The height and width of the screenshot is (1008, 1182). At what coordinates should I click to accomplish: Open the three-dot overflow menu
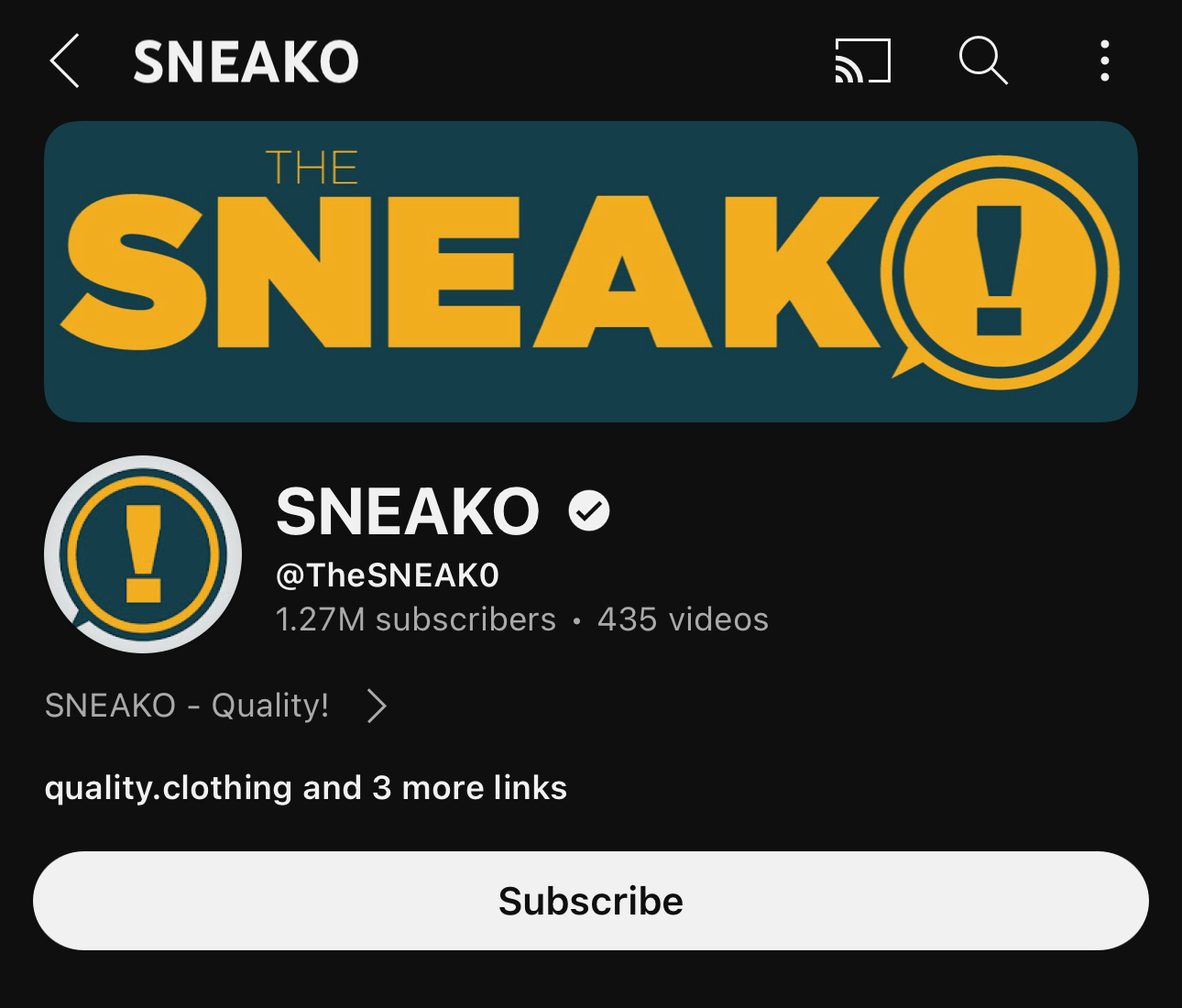[1105, 60]
